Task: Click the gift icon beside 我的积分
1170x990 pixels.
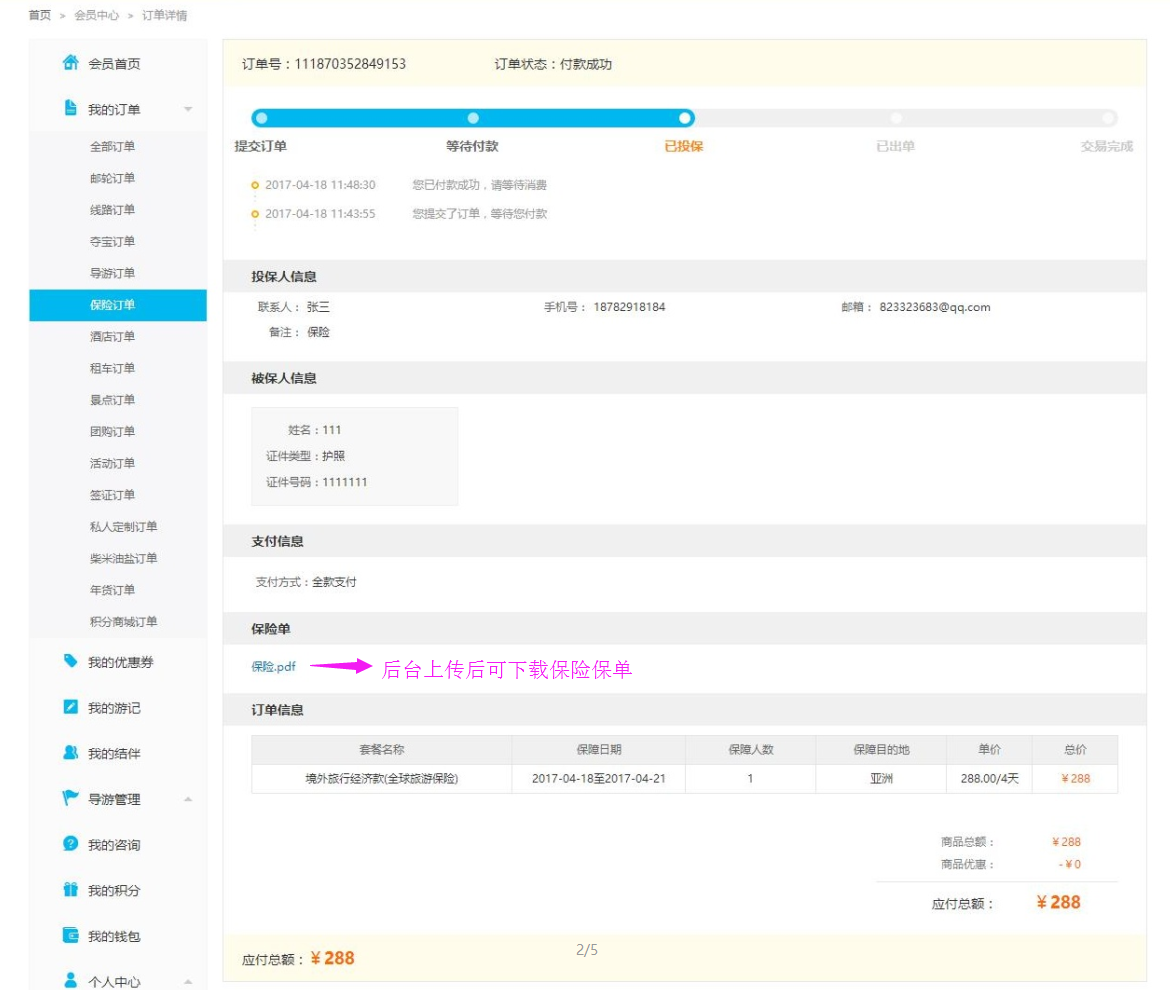Action: (x=70, y=890)
